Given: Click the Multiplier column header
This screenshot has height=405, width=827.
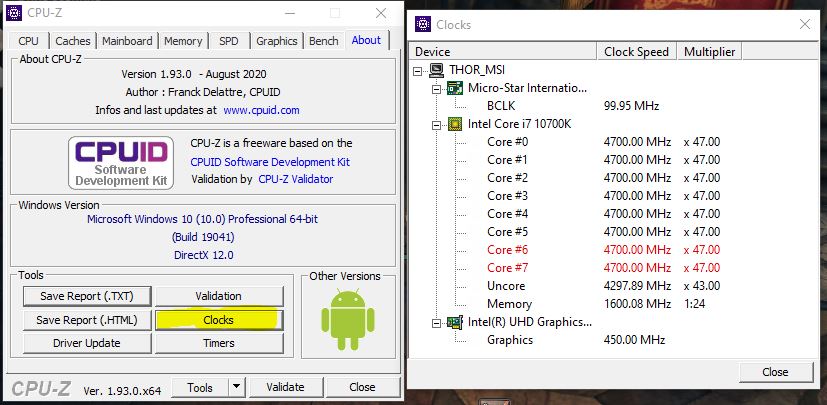Looking at the screenshot, I should click(x=709, y=52).
